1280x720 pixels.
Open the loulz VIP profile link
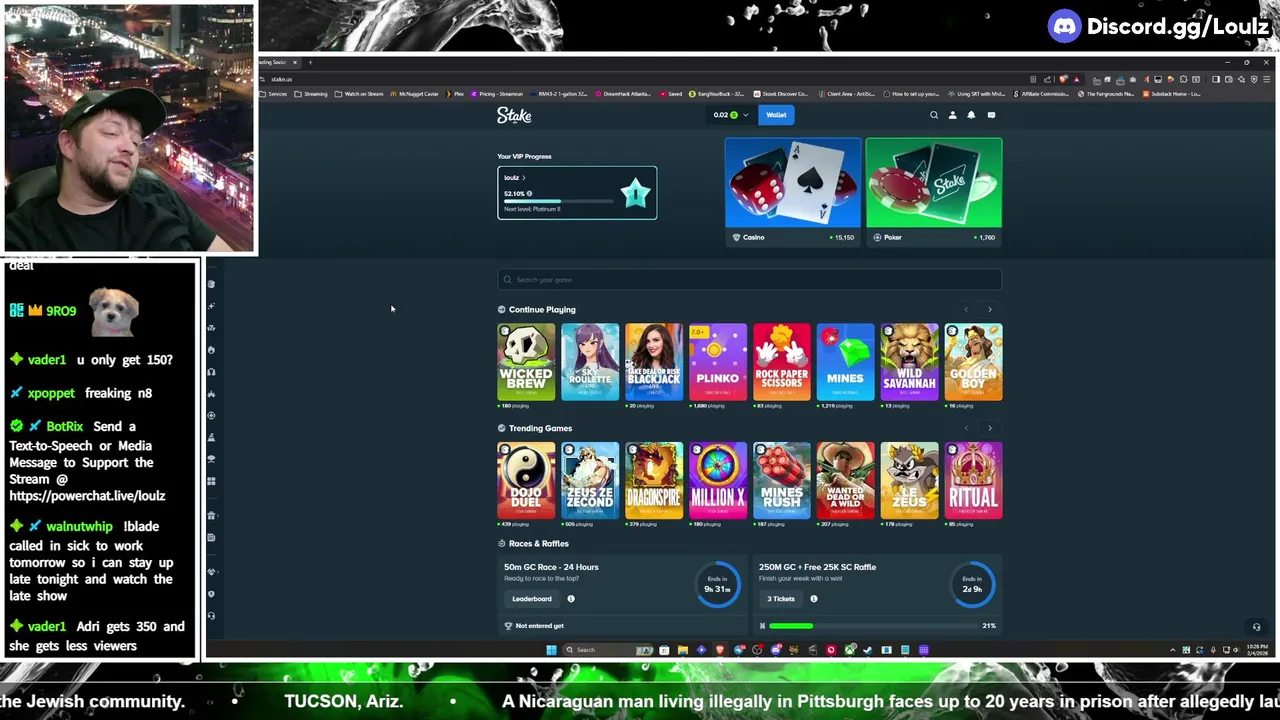click(514, 178)
